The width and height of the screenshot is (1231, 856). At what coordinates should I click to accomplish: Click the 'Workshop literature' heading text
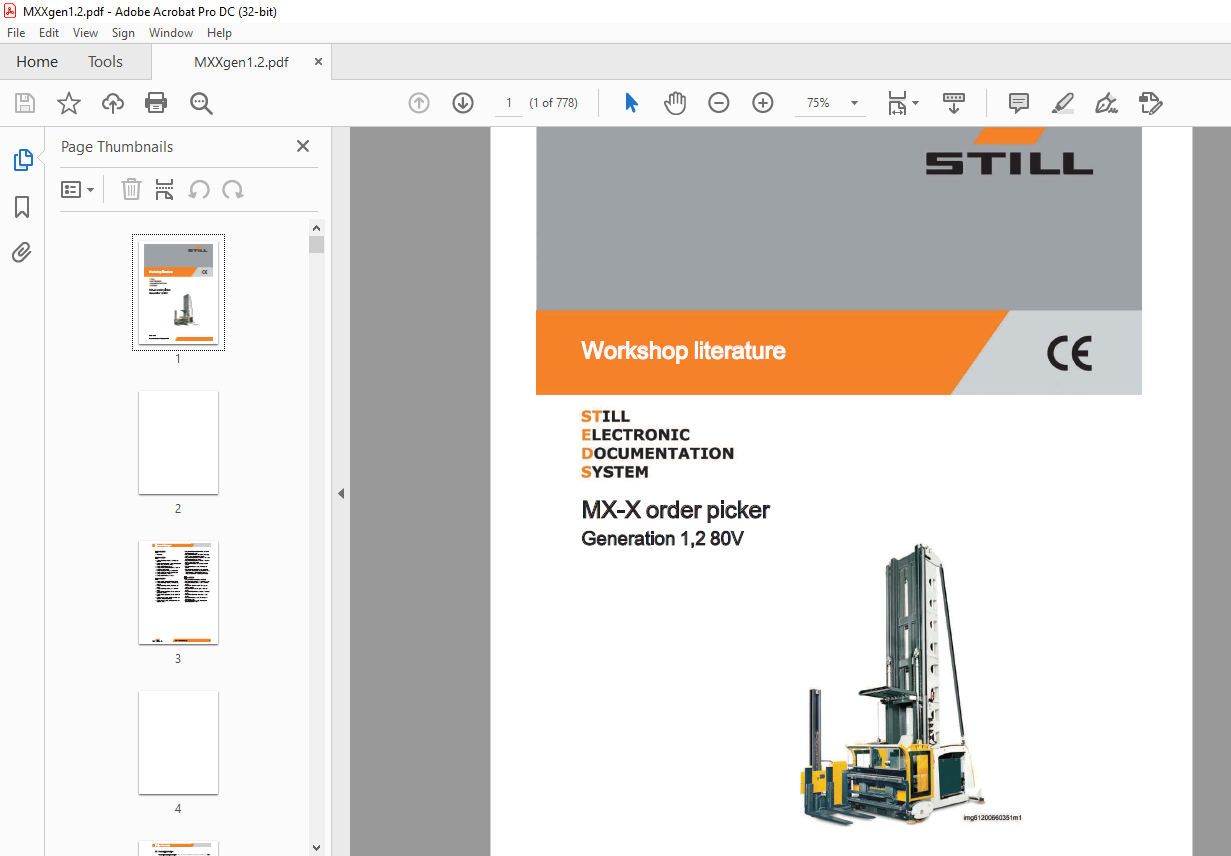tap(683, 351)
